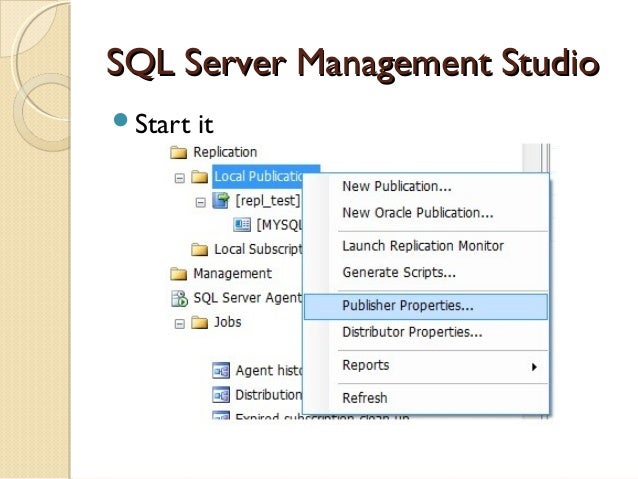Collapse the [repl_test] publication node
The height and width of the screenshot is (479, 638).
point(201,202)
